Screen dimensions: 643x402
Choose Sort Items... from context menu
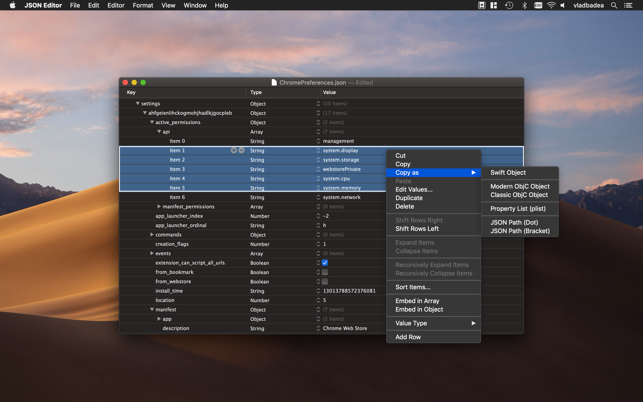tap(433, 287)
